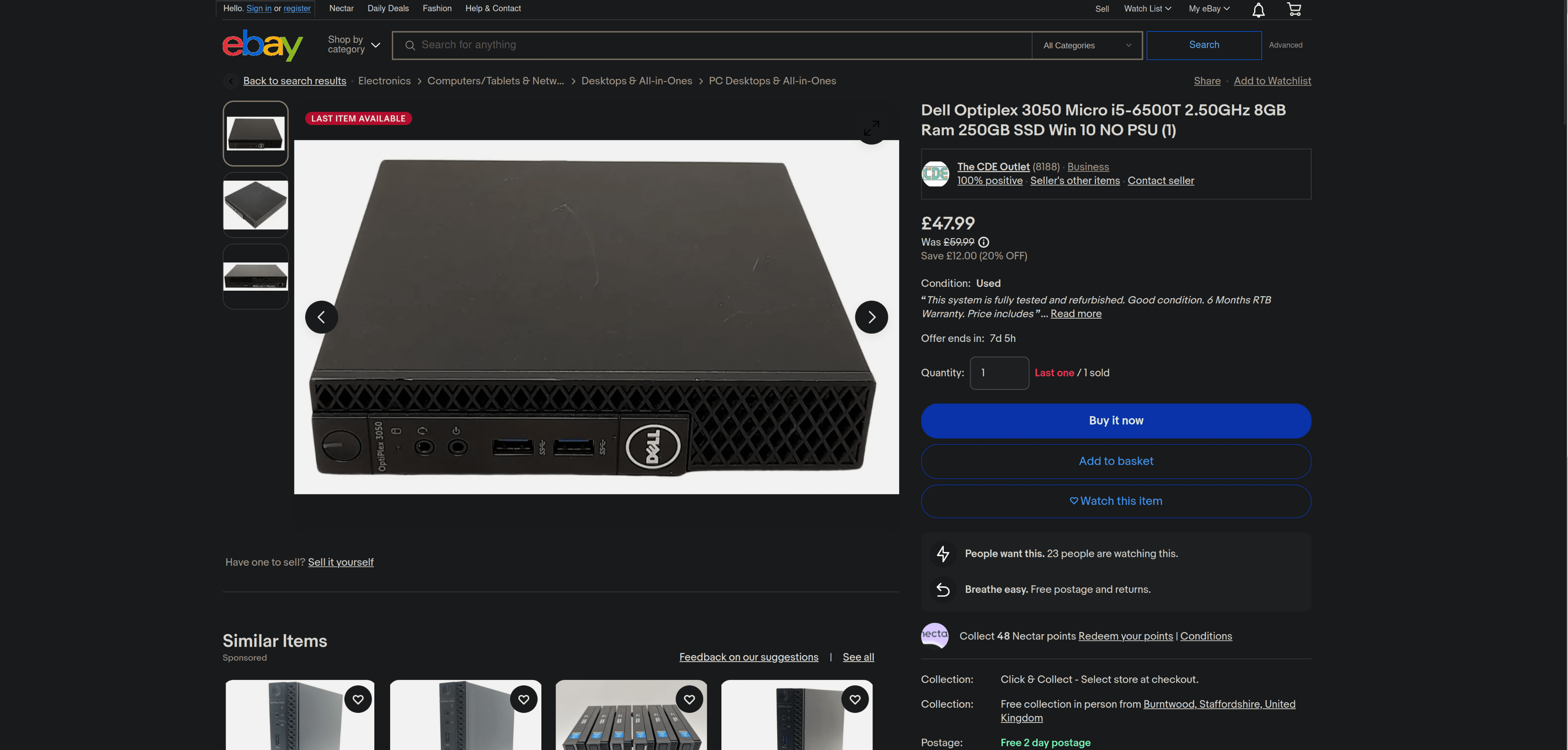Viewport: 1568px width, 750px height.
Task: Select second product thumbnail angled view
Action: point(256,205)
